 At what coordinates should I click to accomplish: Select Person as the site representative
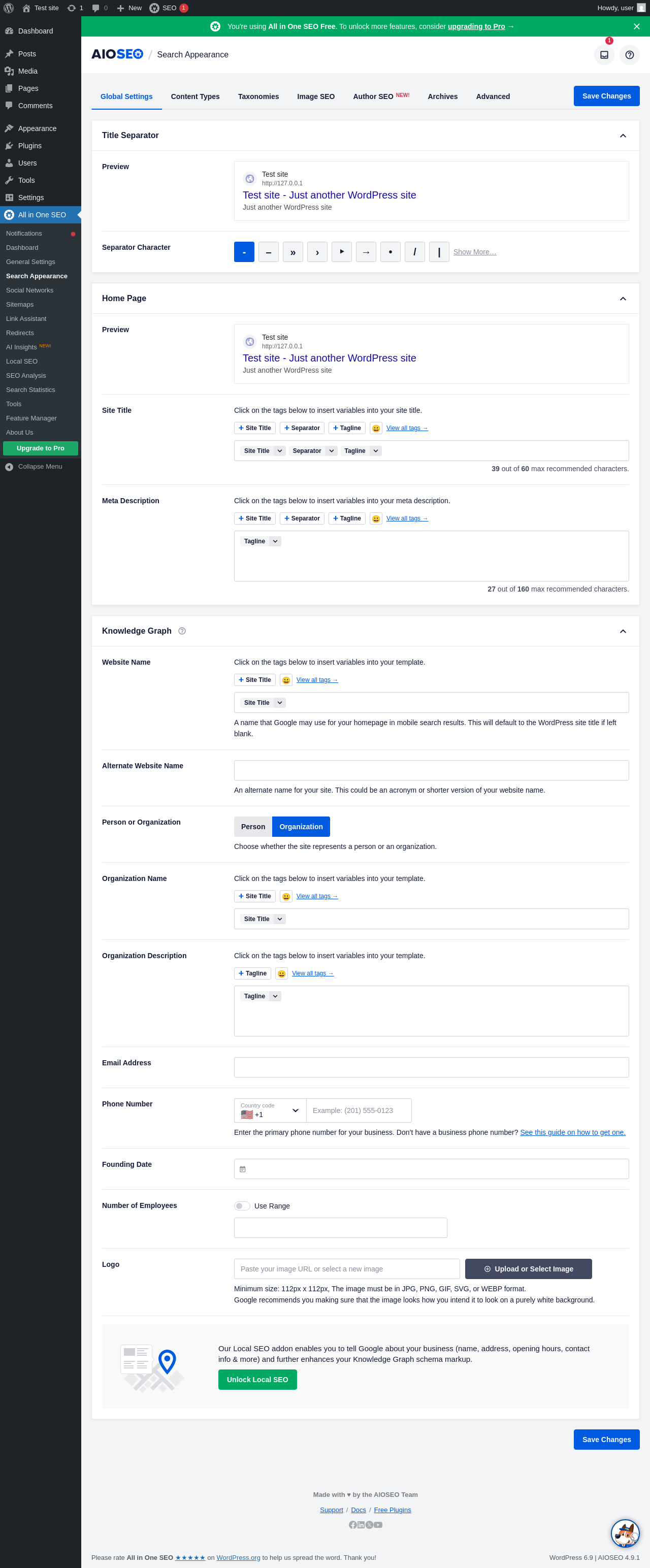(253, 827)
